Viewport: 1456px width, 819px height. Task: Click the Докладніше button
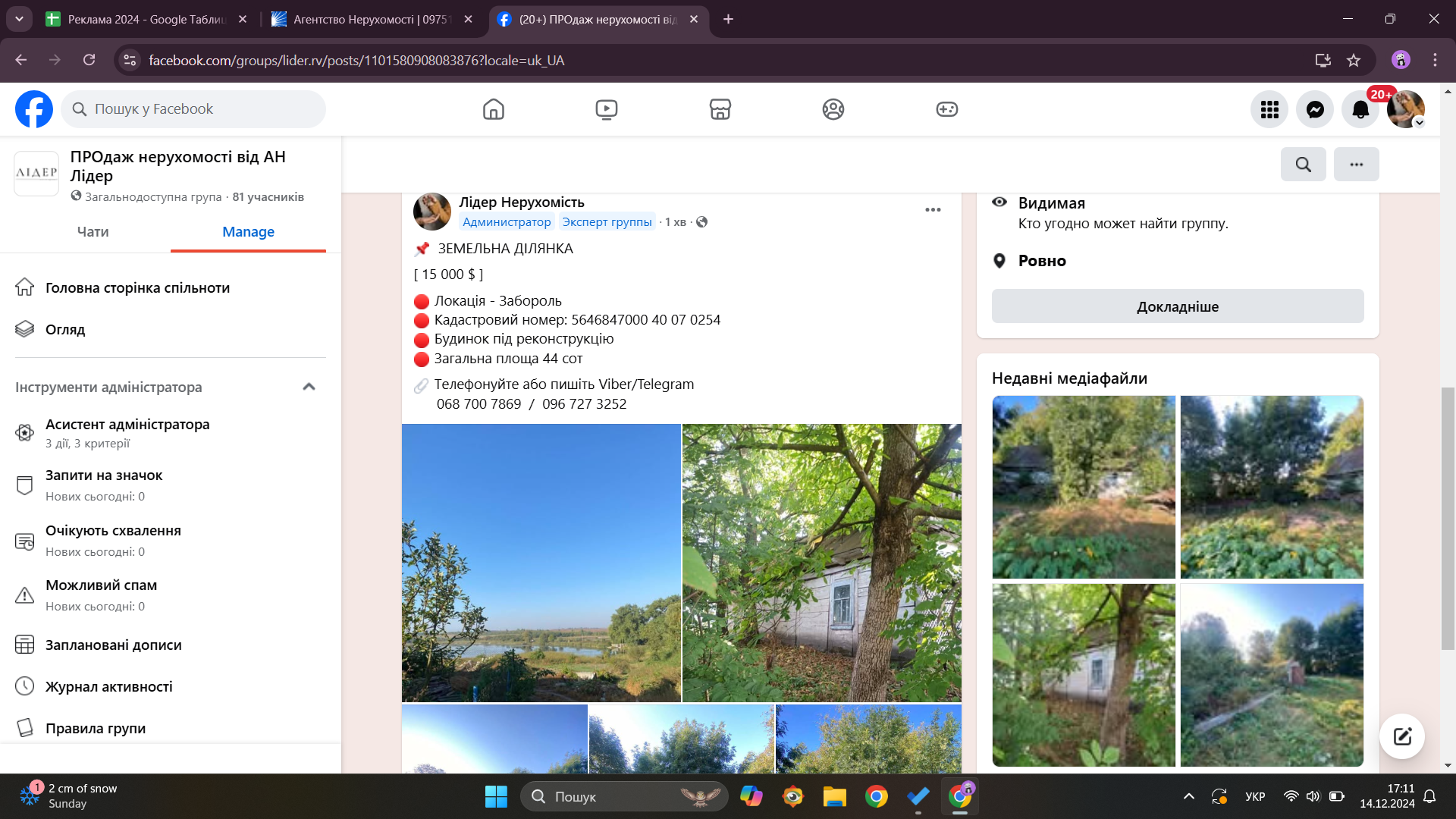coord(1177,306)
